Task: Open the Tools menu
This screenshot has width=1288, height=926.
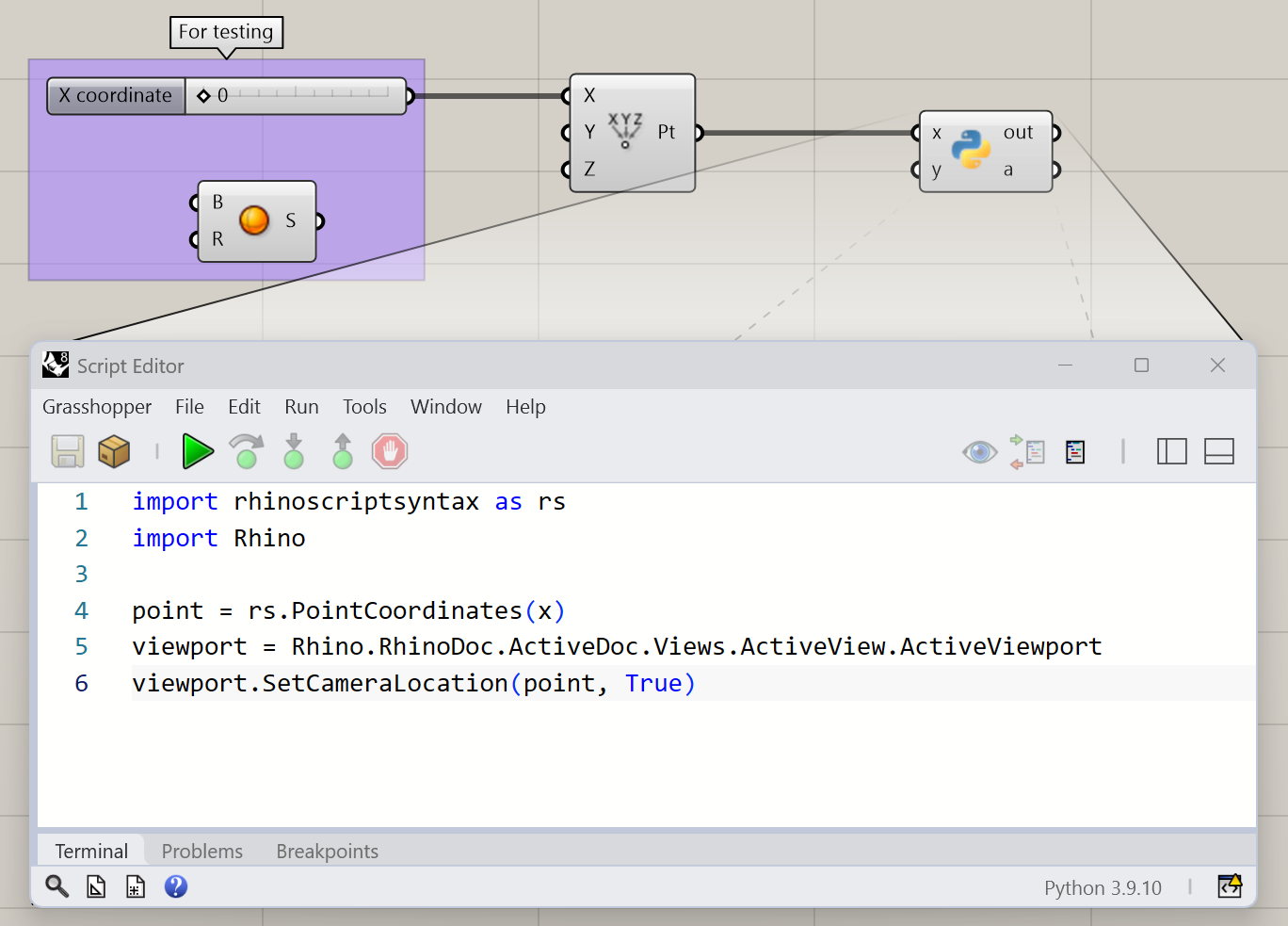Action: (364, 407)
